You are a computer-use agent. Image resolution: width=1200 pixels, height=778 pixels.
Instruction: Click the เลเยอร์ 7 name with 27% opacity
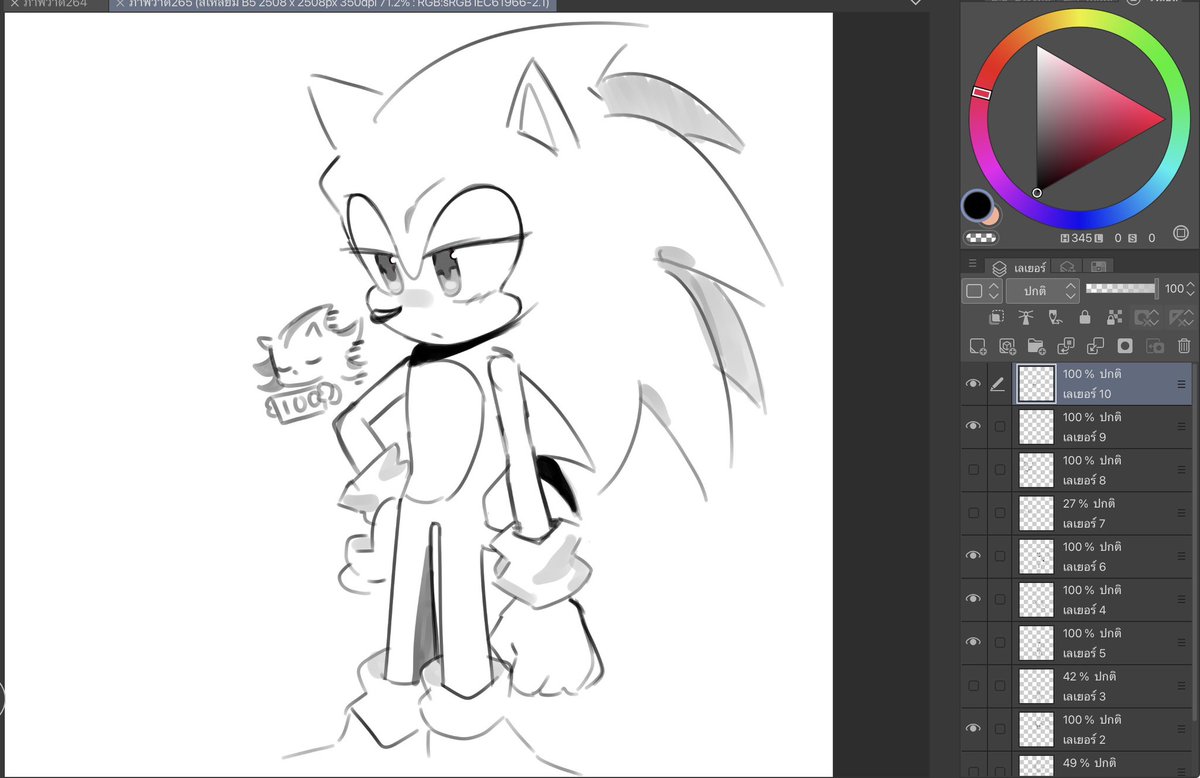tap(1084, 524)
